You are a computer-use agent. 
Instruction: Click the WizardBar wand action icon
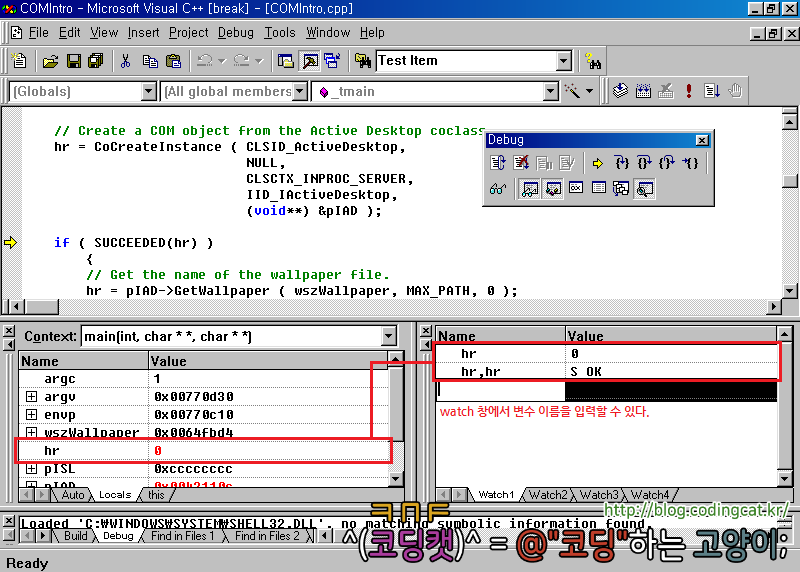[x=572, y=91]
